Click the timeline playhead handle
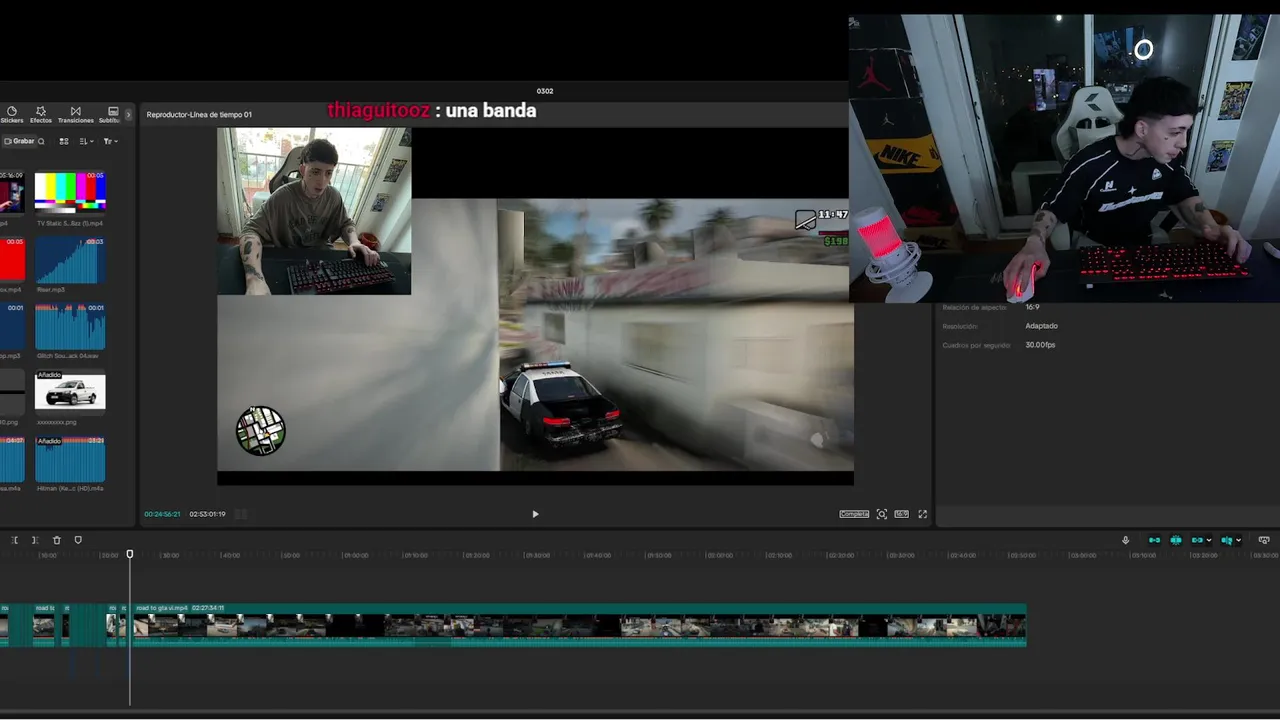The width and height of the screenshot is (1280, 720). [x=130, y=554]
